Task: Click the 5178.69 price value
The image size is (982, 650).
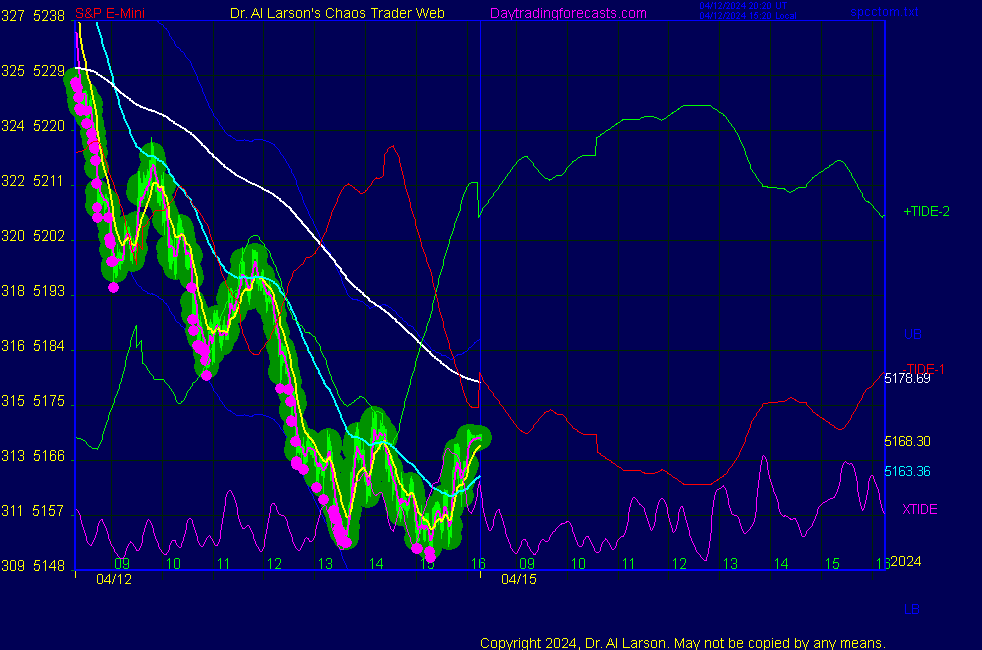Action: pos(907,378)
